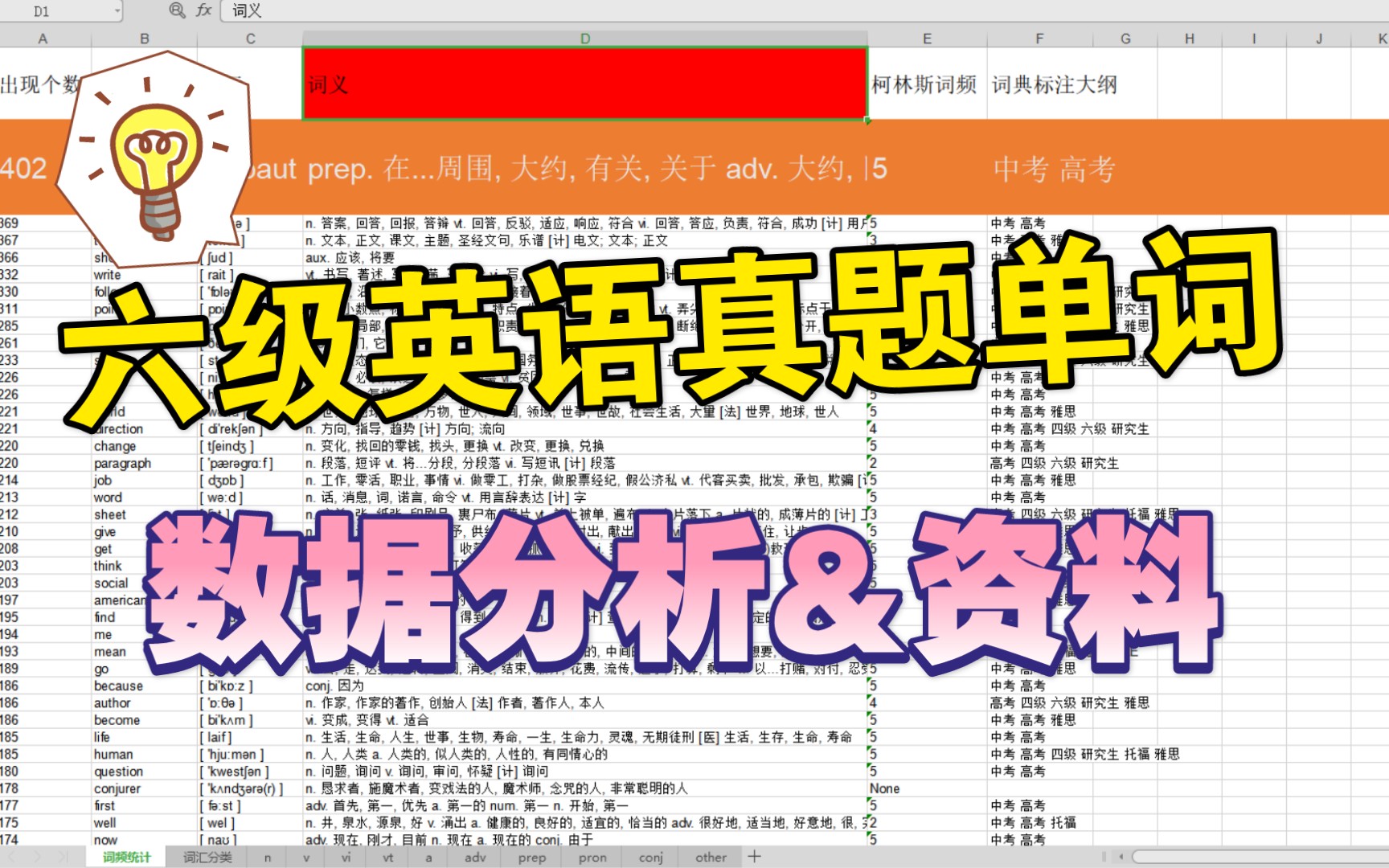Select the word cell 'well'
The height and width of the screenshot is (868, 1389).
coord(145,823)
